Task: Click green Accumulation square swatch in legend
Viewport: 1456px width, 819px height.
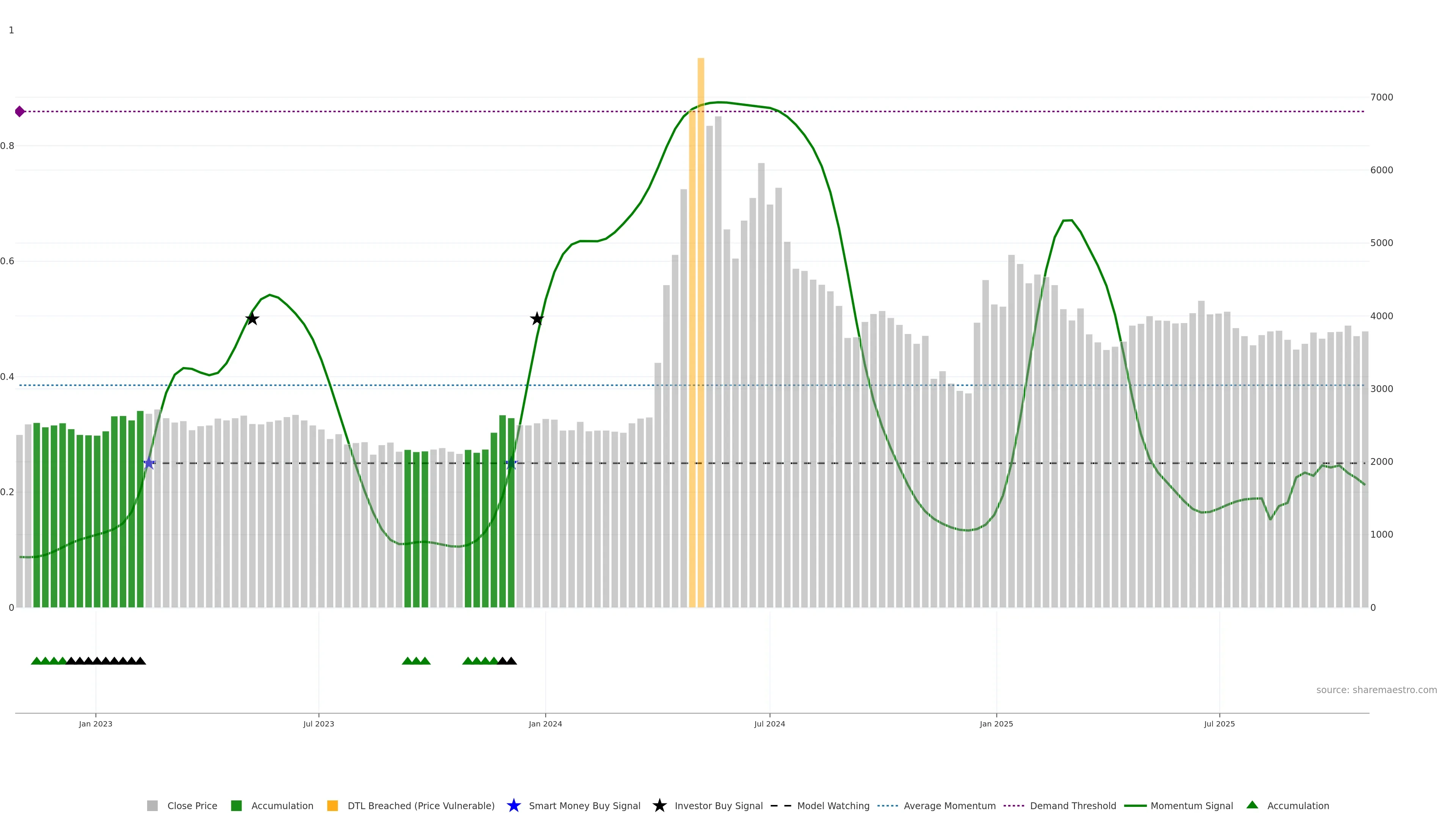Action: (x=236, y=805)
